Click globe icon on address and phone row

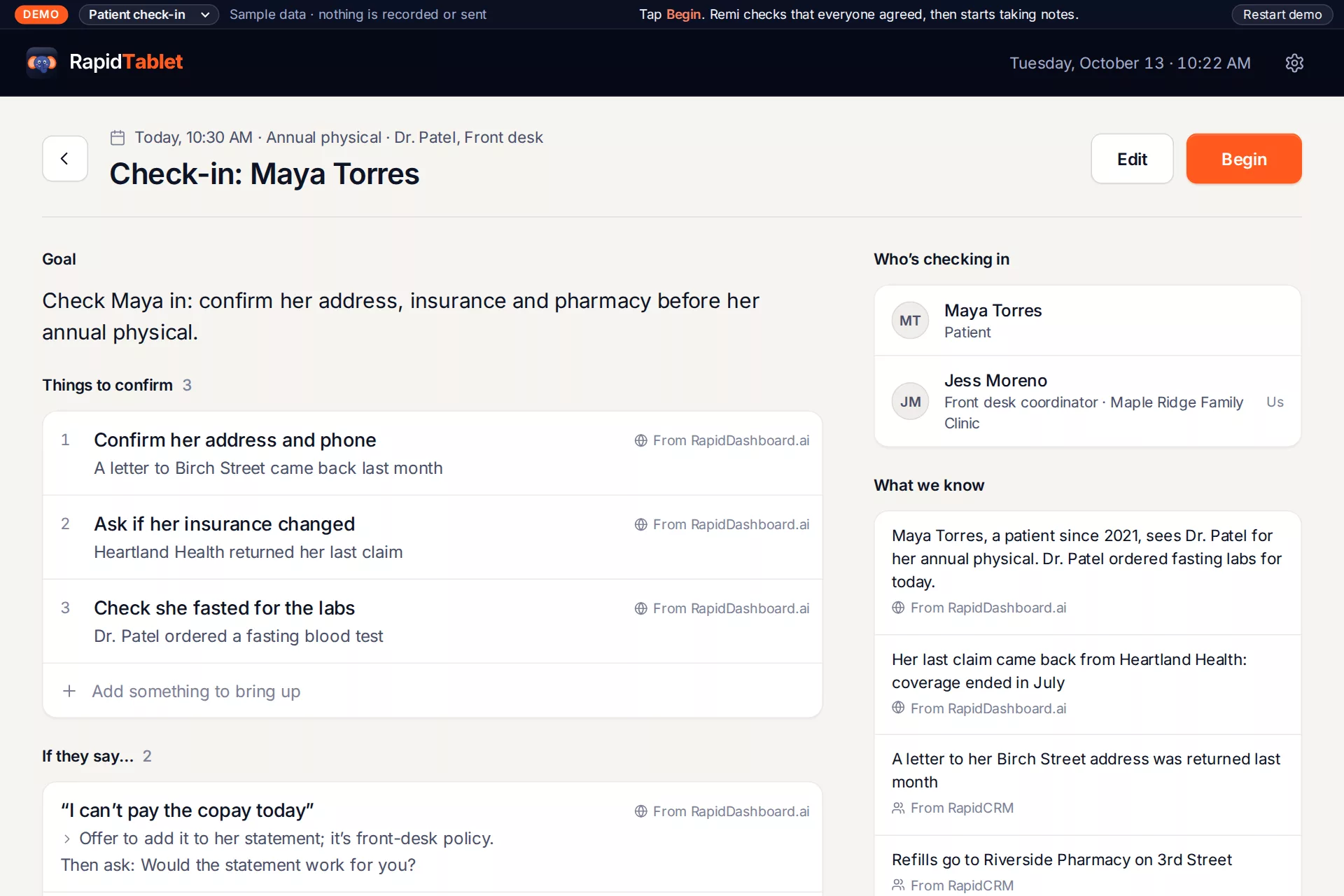point(640,440)
